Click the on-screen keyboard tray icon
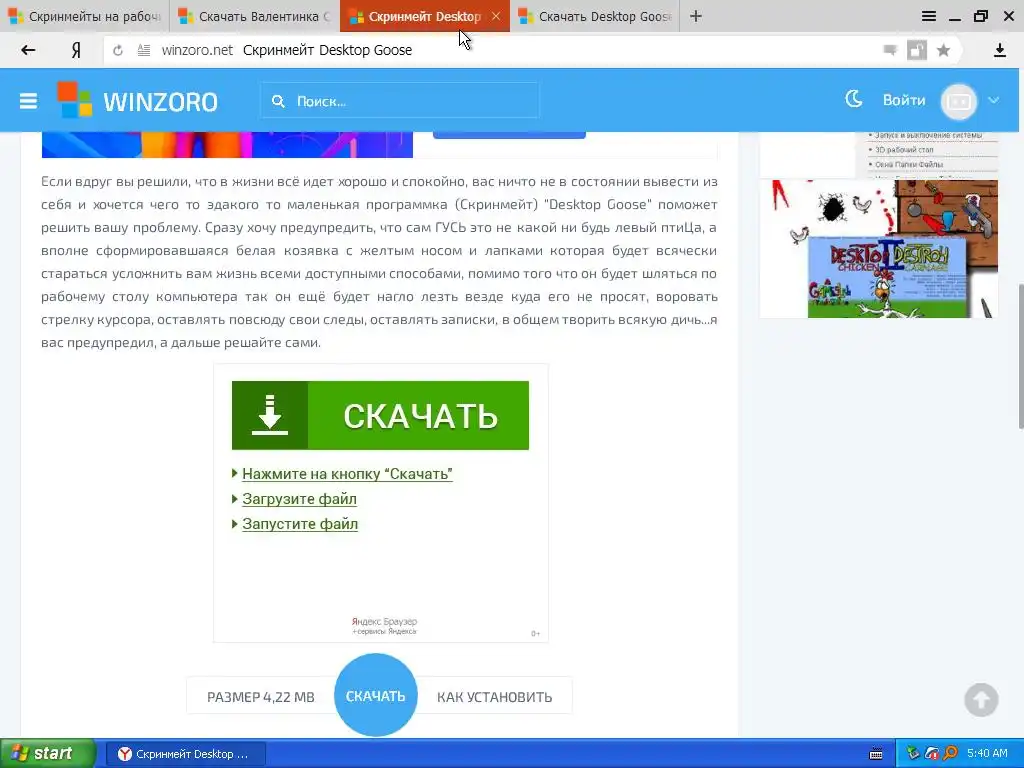 (876, 754)
